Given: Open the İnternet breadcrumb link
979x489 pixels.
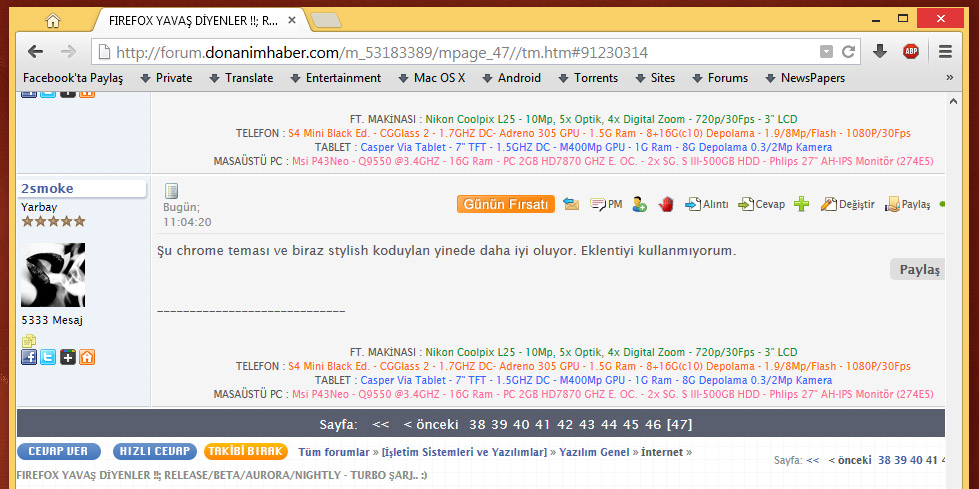Looking at the screenshot, I should 662,452.
